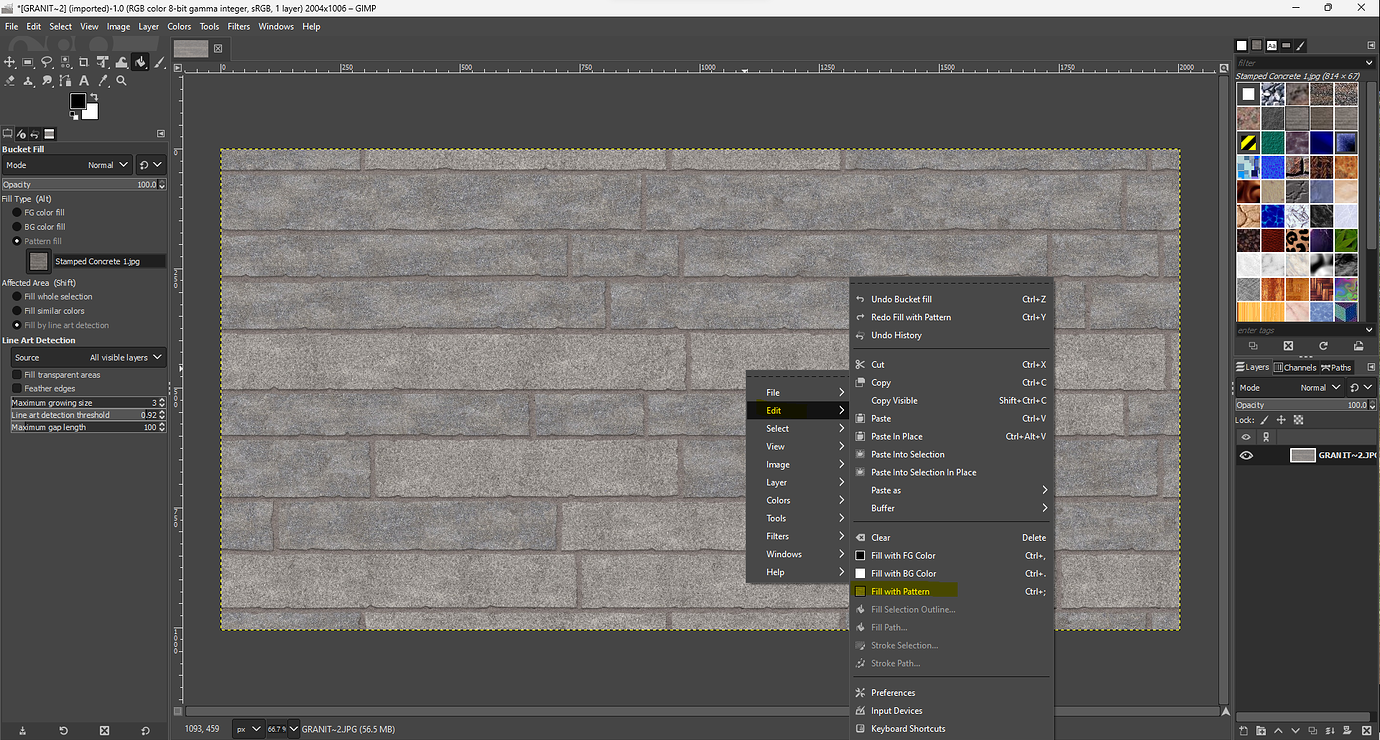Select the Rectangle Select tool
Image resolution: width=1380 pixels, height=740 pixels.
point(28,63)
